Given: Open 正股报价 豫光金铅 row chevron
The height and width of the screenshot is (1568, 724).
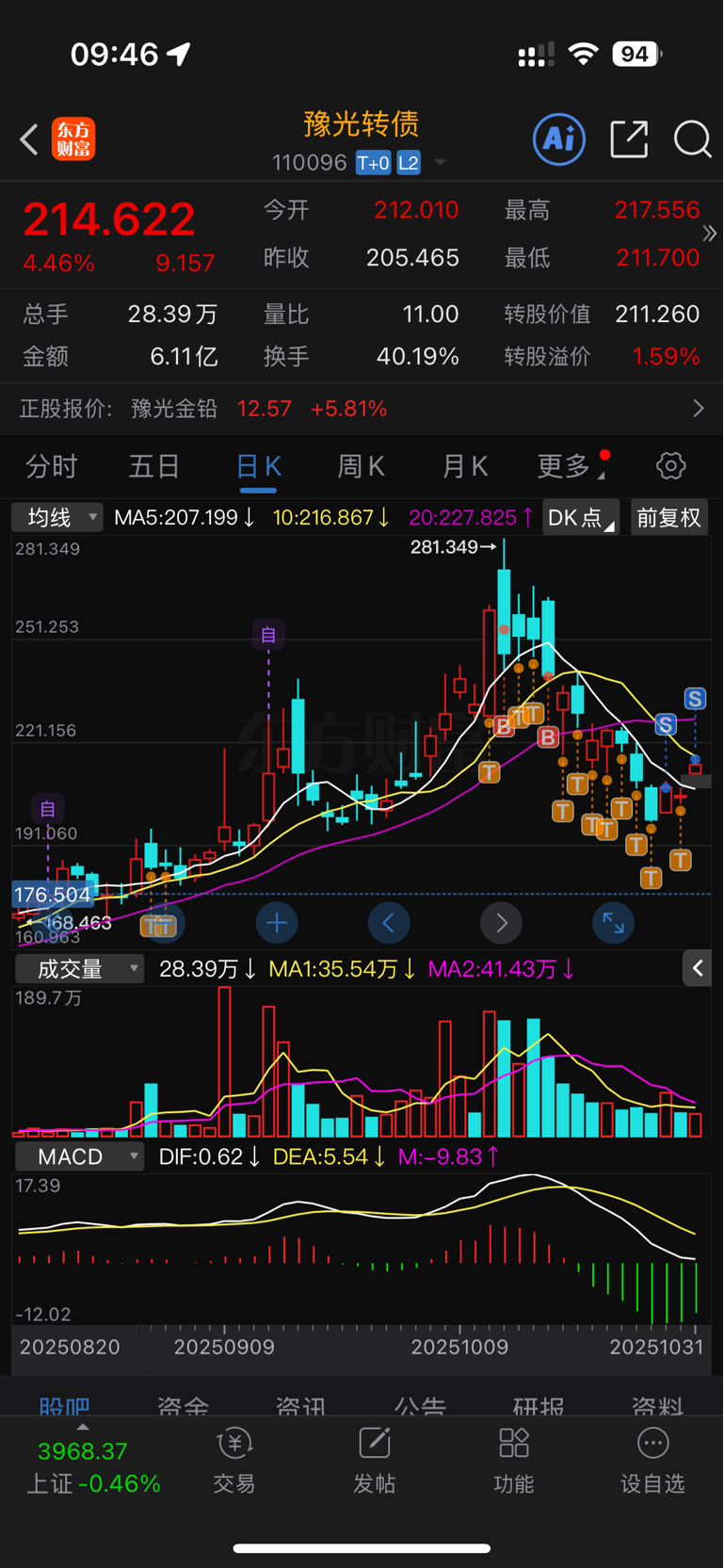Looking at the screenshot, I should (x=699, y=408).
